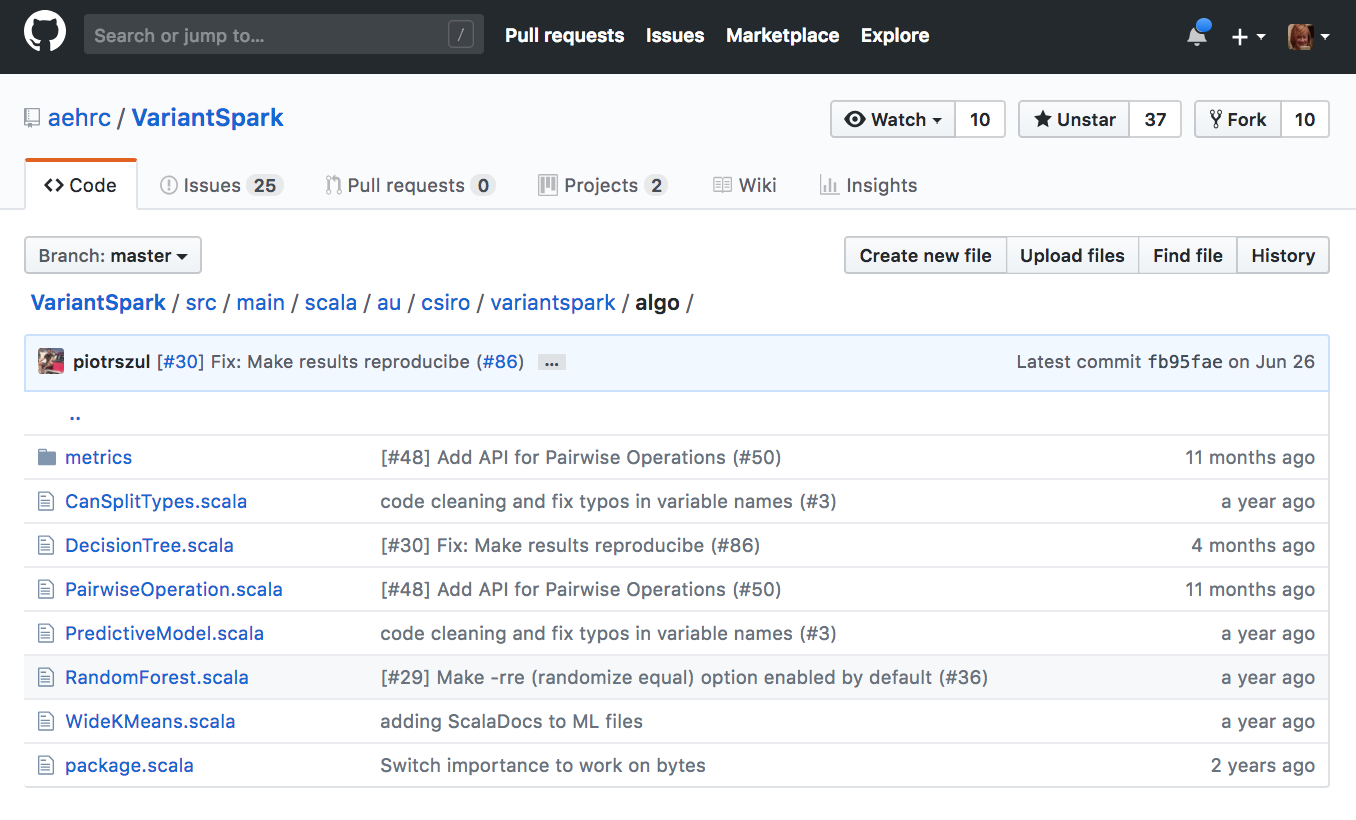Go to Pull requests in top navigation
The height and width of the screenshot is (820, 1356).
pos(564,35)
